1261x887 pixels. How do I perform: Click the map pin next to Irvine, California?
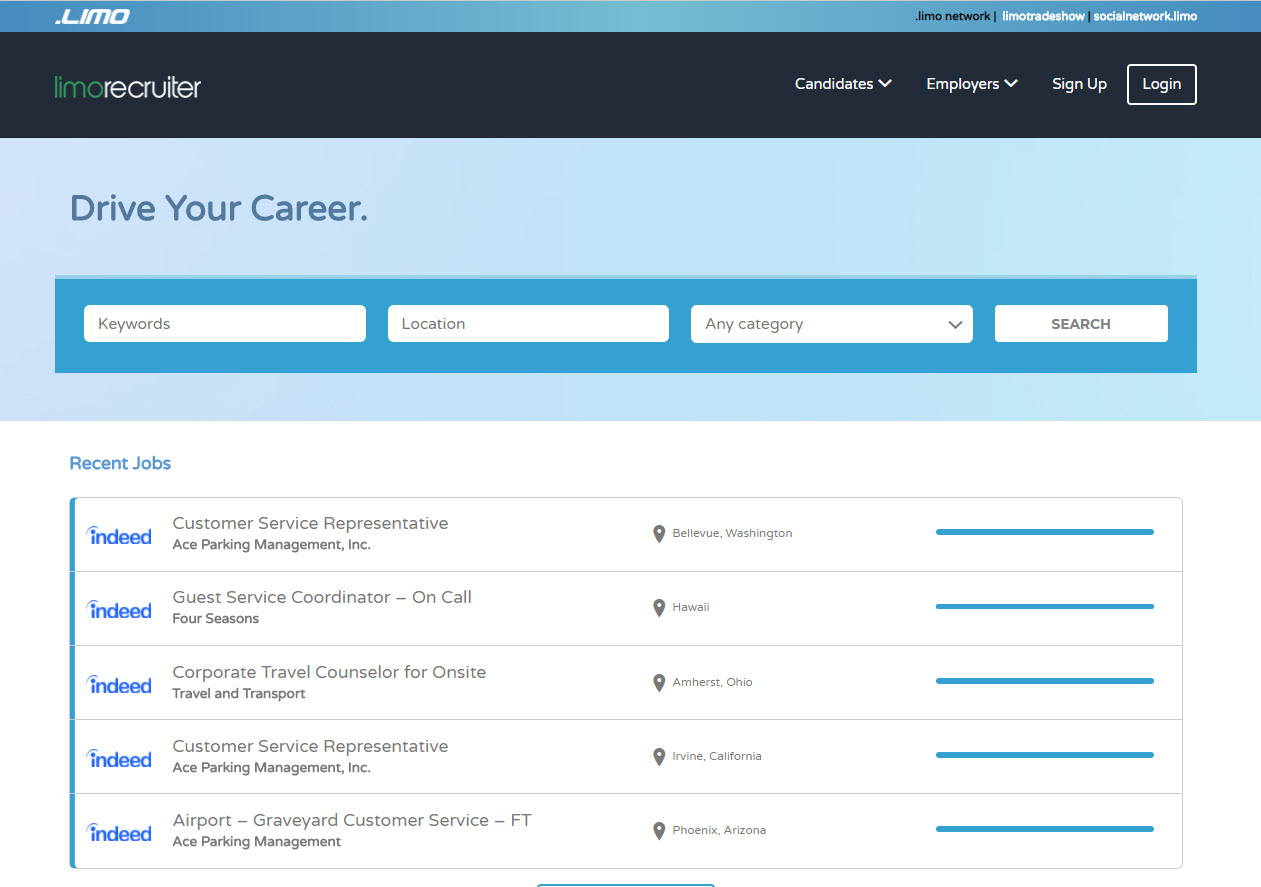coord(659,757)
